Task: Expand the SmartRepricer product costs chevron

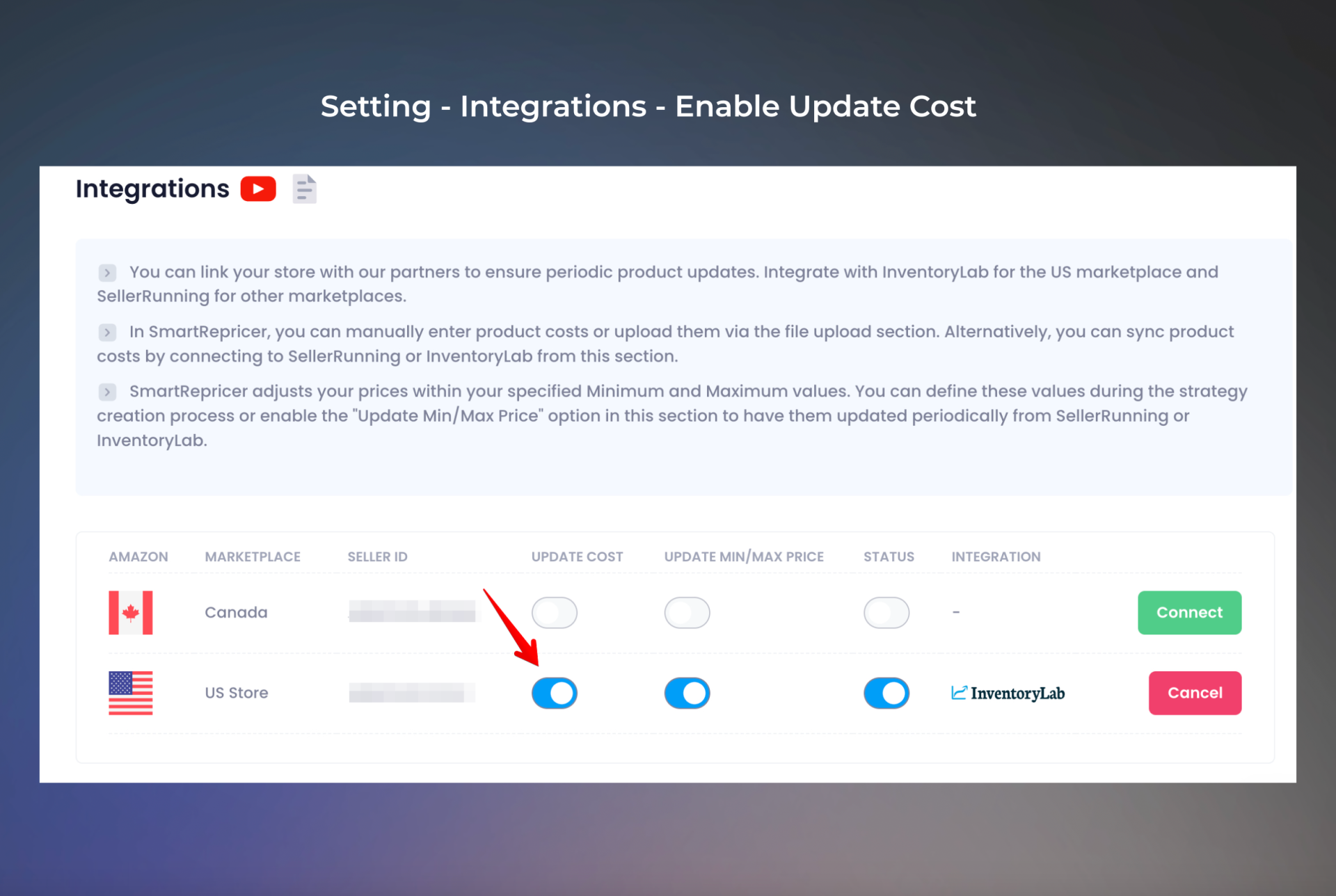Action: 107,332
